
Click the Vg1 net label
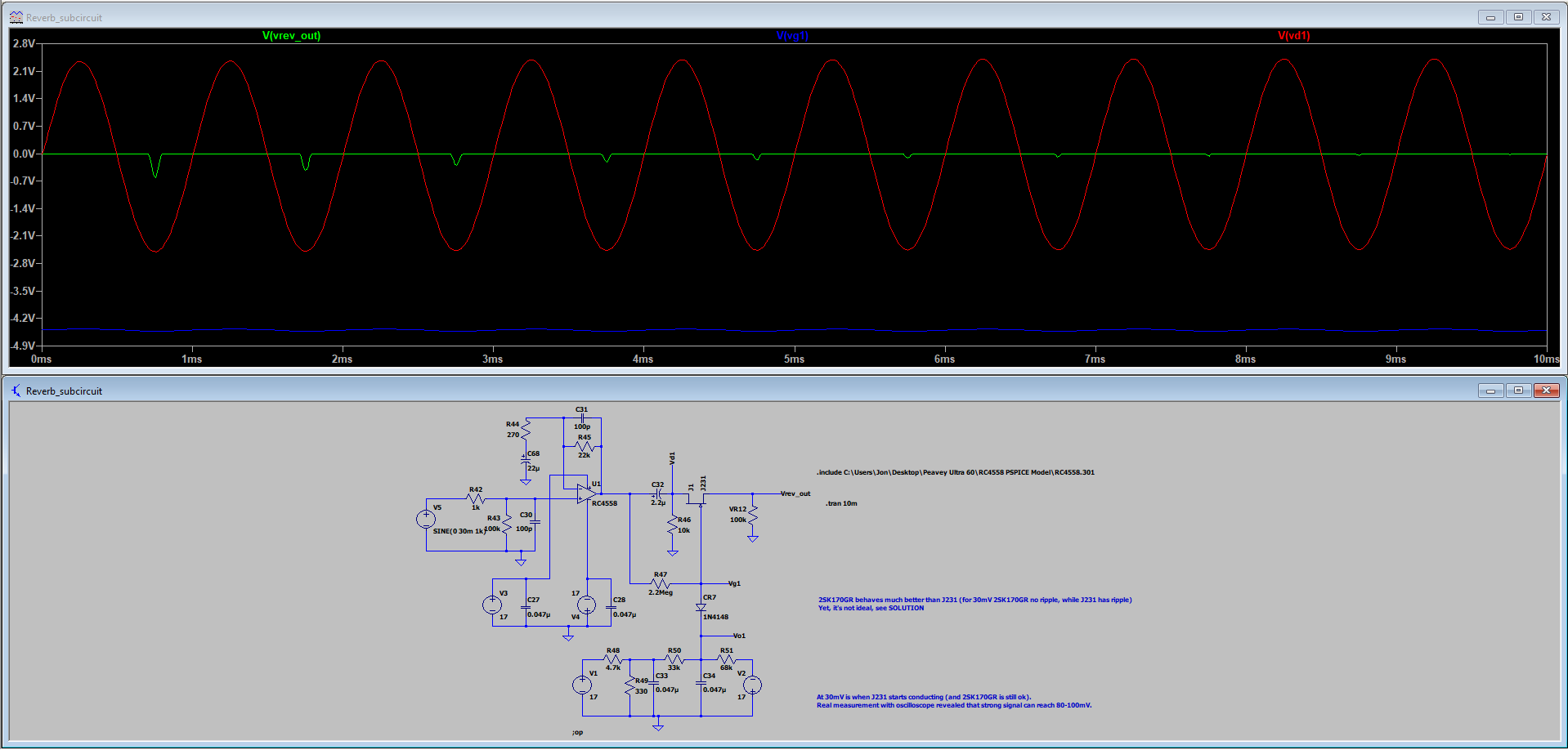734,583
